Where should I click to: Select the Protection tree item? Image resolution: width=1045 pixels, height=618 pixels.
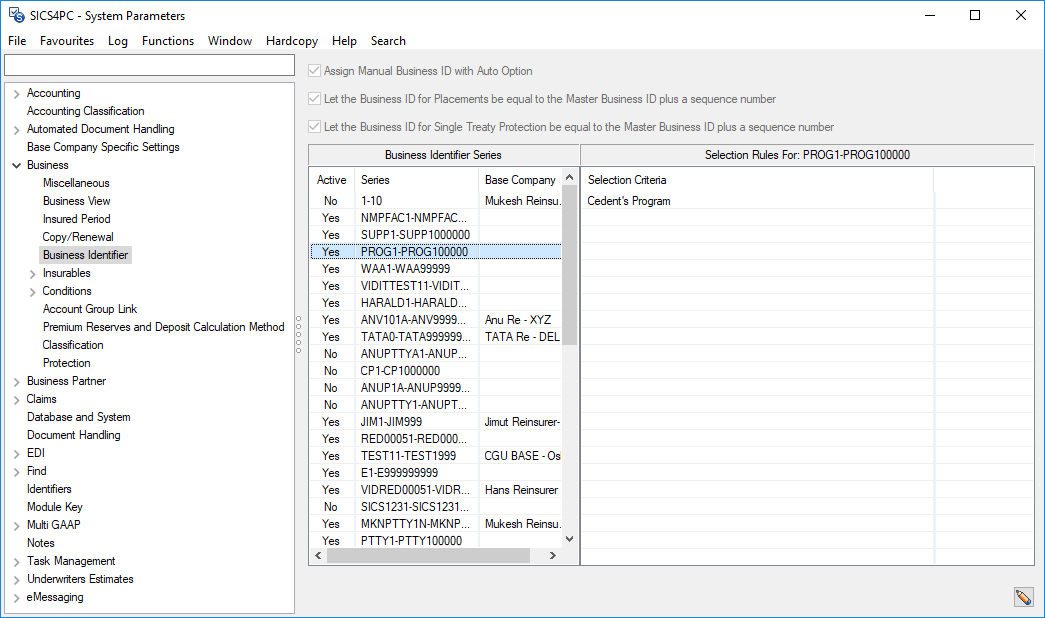(x=66, y=362)
